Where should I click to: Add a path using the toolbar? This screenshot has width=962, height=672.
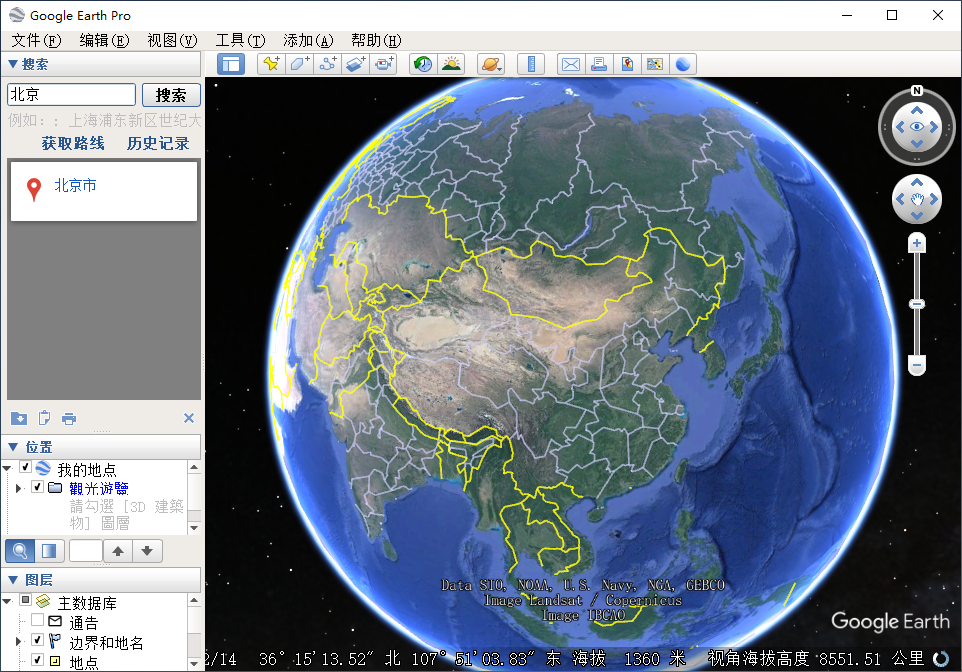point(328,64)
